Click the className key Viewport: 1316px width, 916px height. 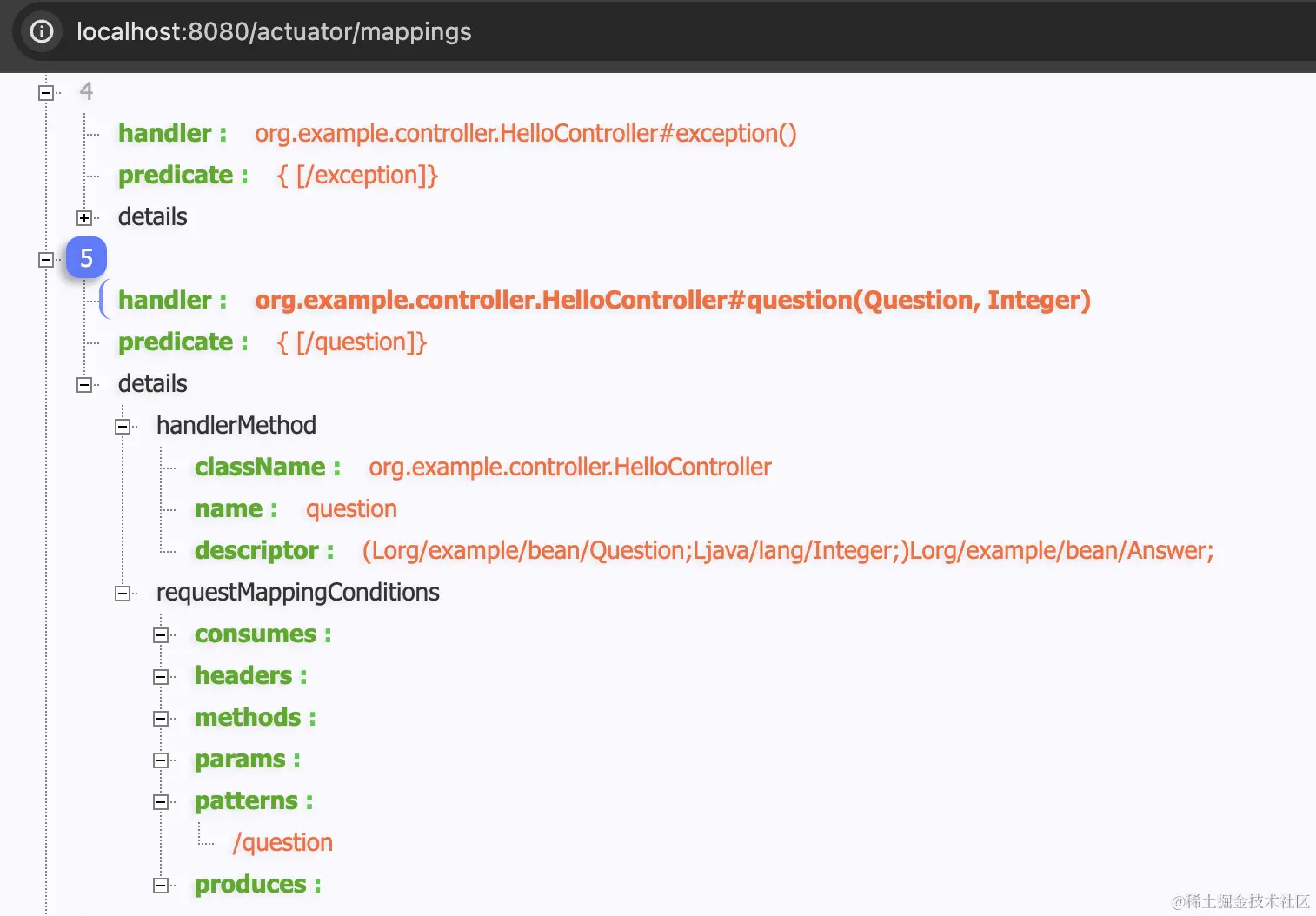tap(268, 467)
